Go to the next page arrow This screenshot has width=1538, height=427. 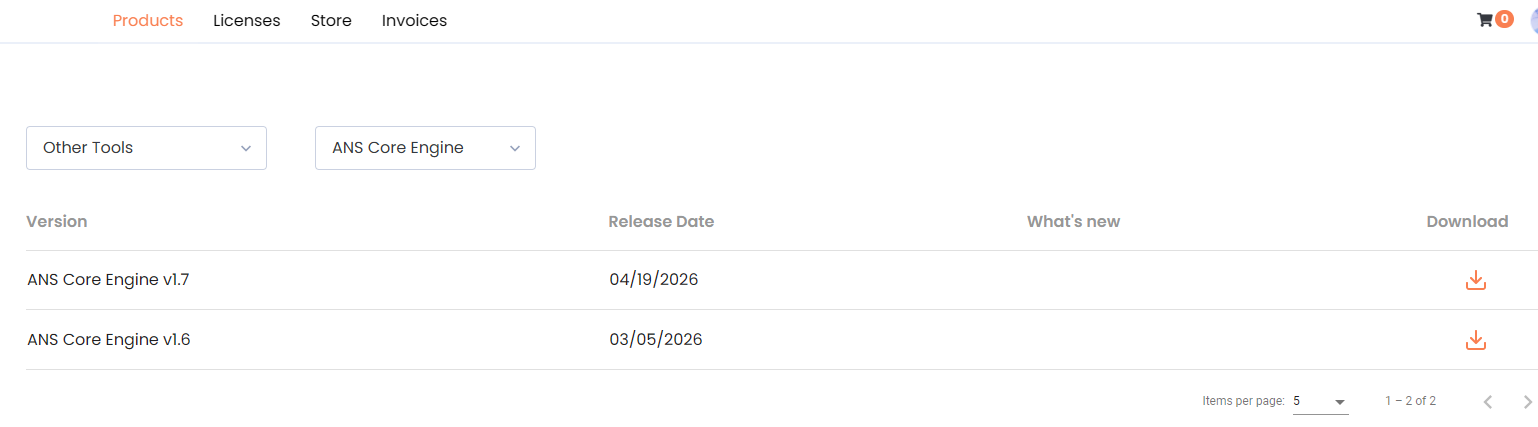[1527, 402]
